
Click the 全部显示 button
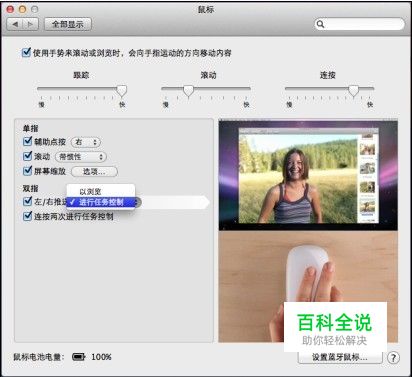(x=68, y=24)
